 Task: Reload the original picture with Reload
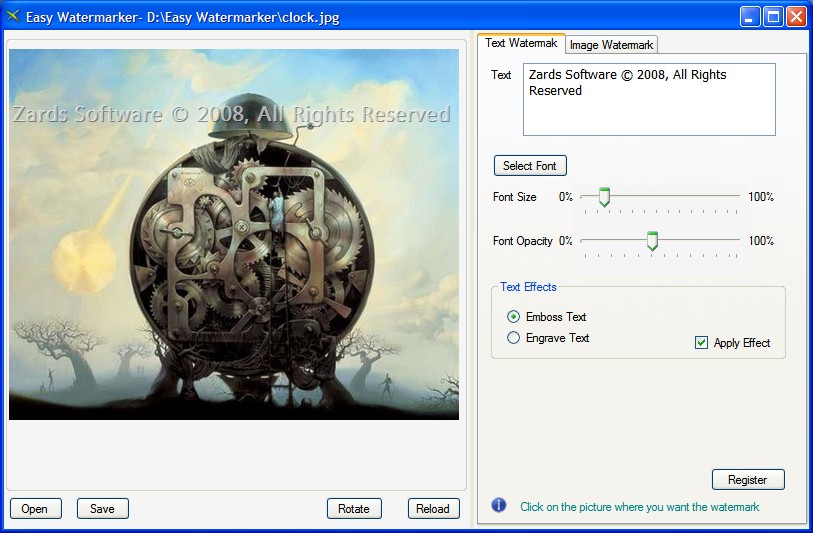pyautogui.click(x=433, y=509)
